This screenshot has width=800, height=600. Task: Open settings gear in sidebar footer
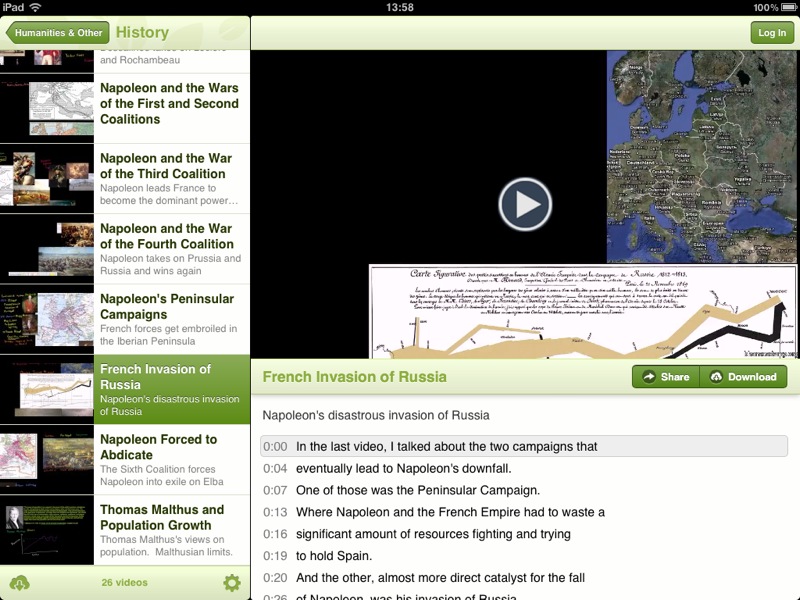click(x=232, y=583)
